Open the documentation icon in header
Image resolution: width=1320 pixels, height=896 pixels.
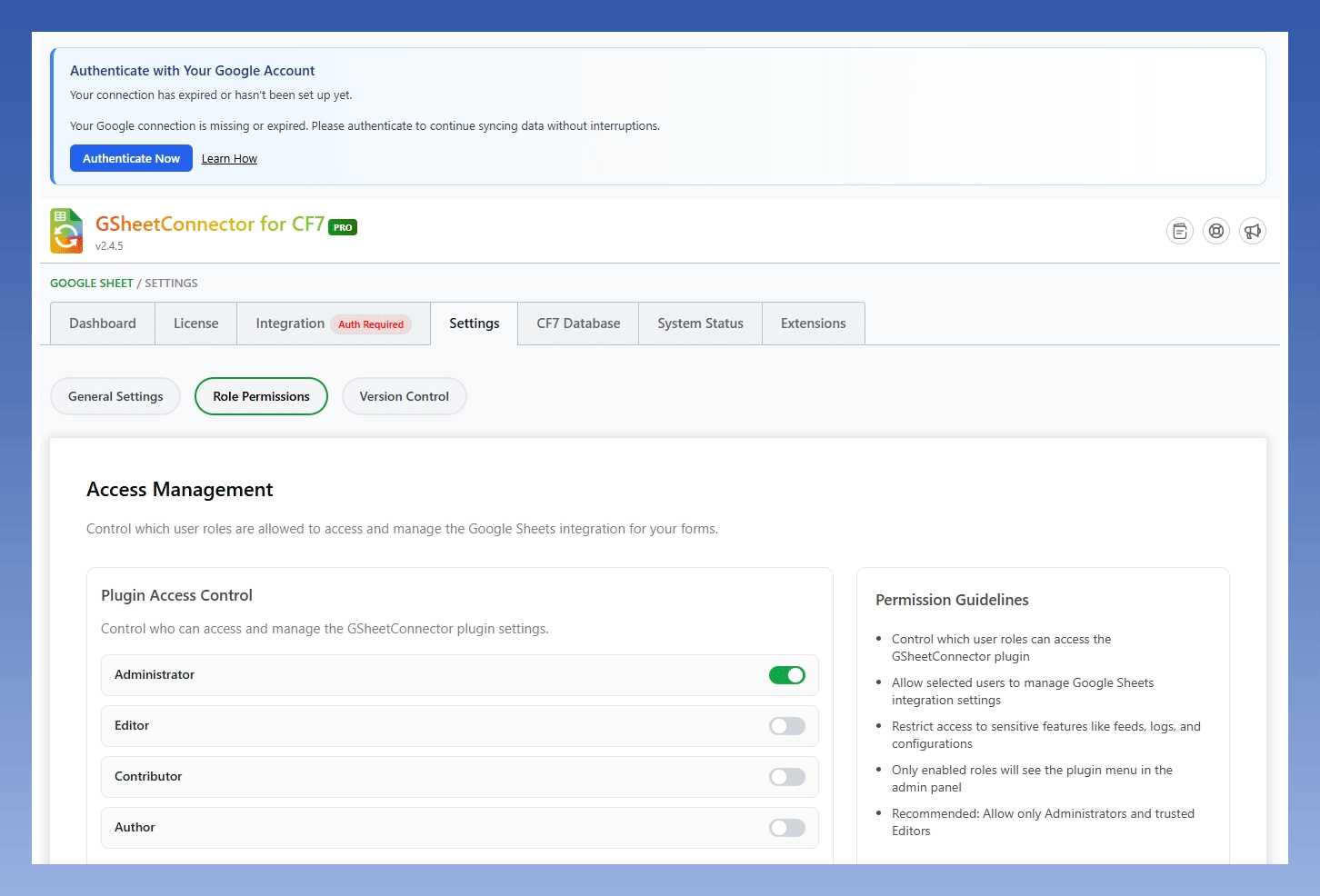(x=1180, y=231)
